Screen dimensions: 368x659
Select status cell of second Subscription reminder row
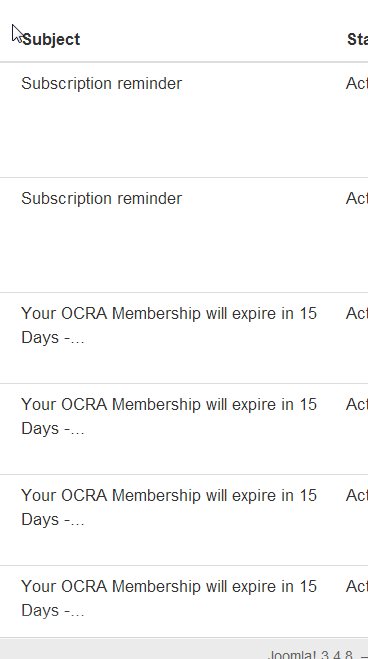click(x=357, y=198)
